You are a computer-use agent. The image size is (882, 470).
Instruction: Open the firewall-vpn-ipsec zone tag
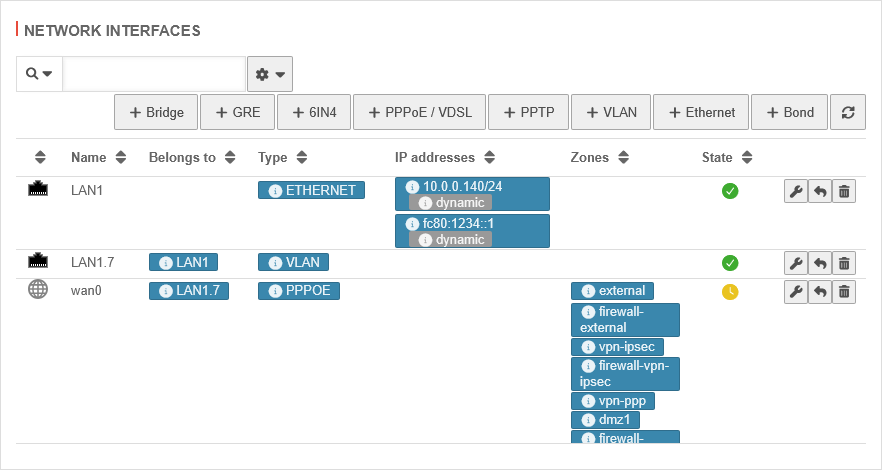[x=625, y=374]
